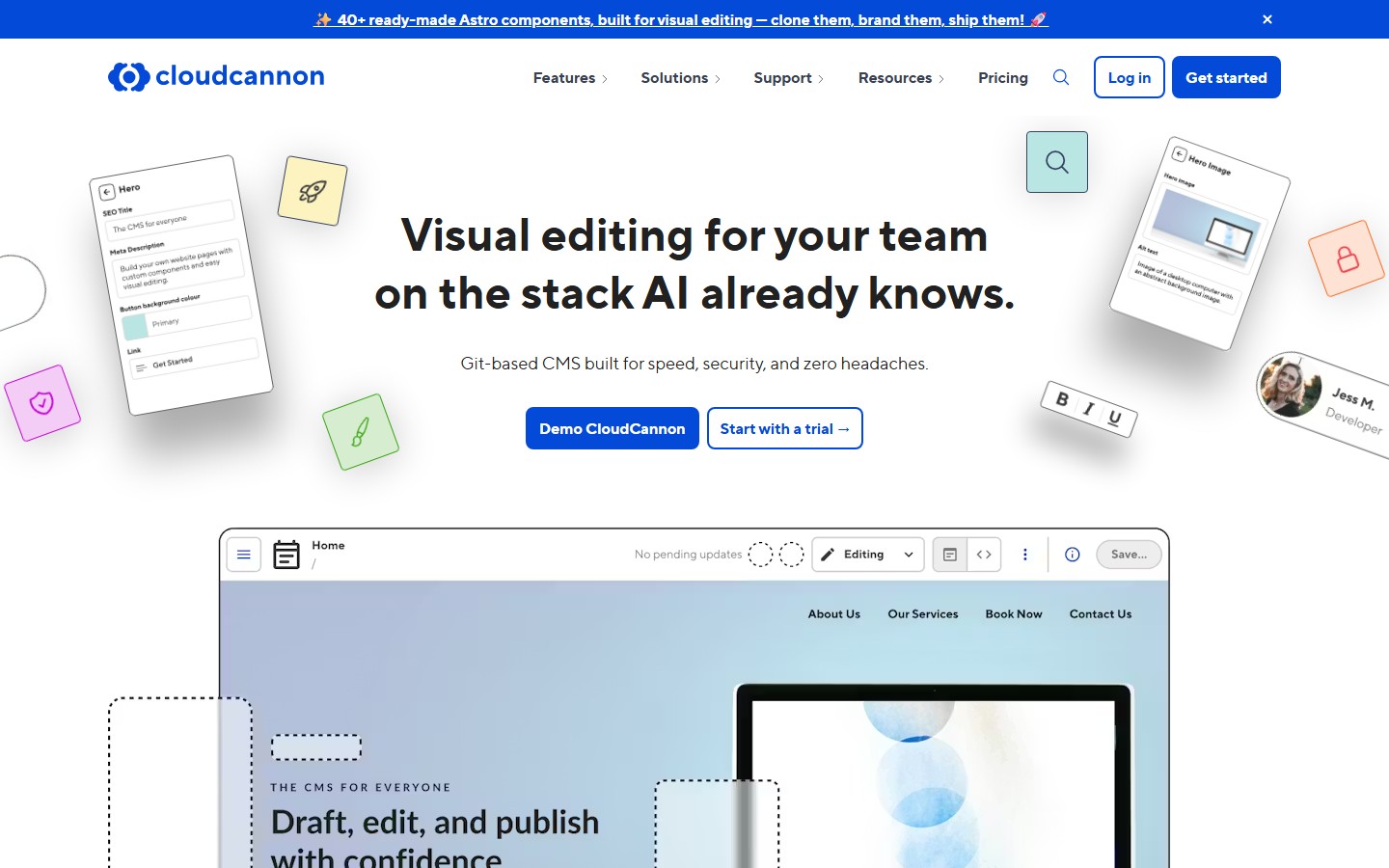The image size is (1389, 868).
Task: Click Demo CloudCannon button
Action: pos(613,428)
